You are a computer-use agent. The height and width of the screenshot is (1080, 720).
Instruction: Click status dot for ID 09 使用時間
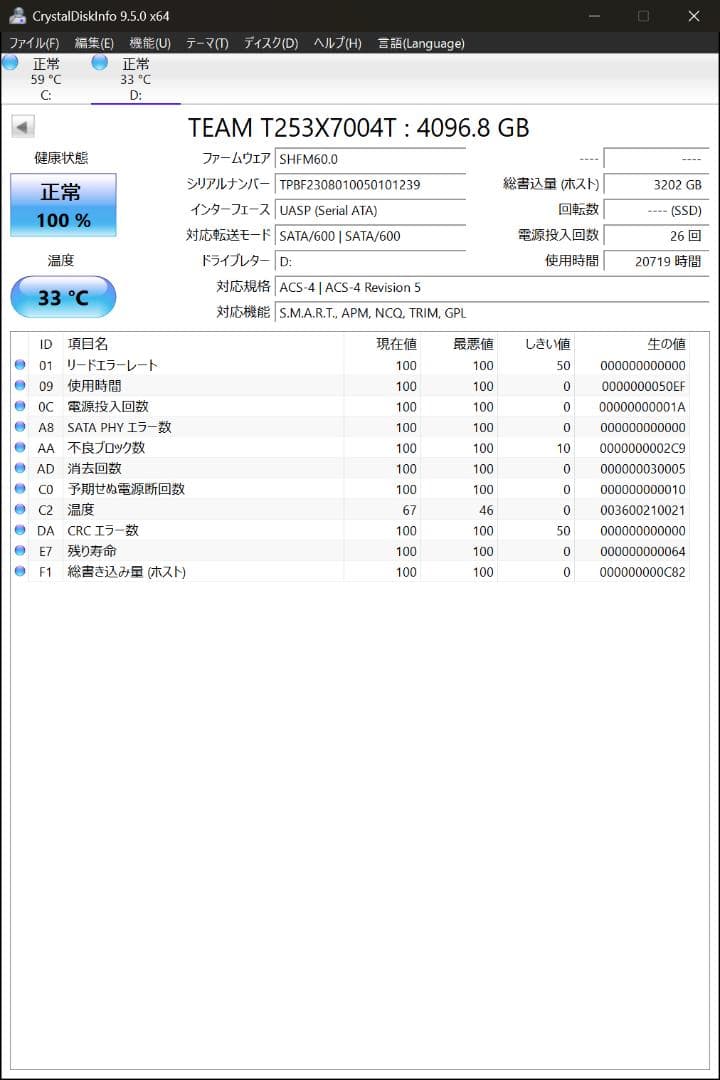[x=20, y=386]
